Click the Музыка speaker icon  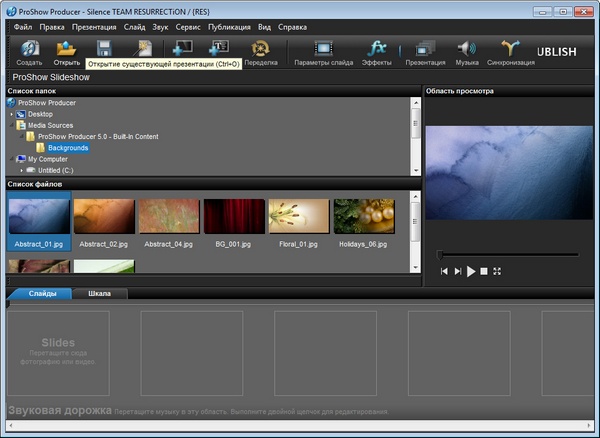pyautogui.click(x=467, y=50)
